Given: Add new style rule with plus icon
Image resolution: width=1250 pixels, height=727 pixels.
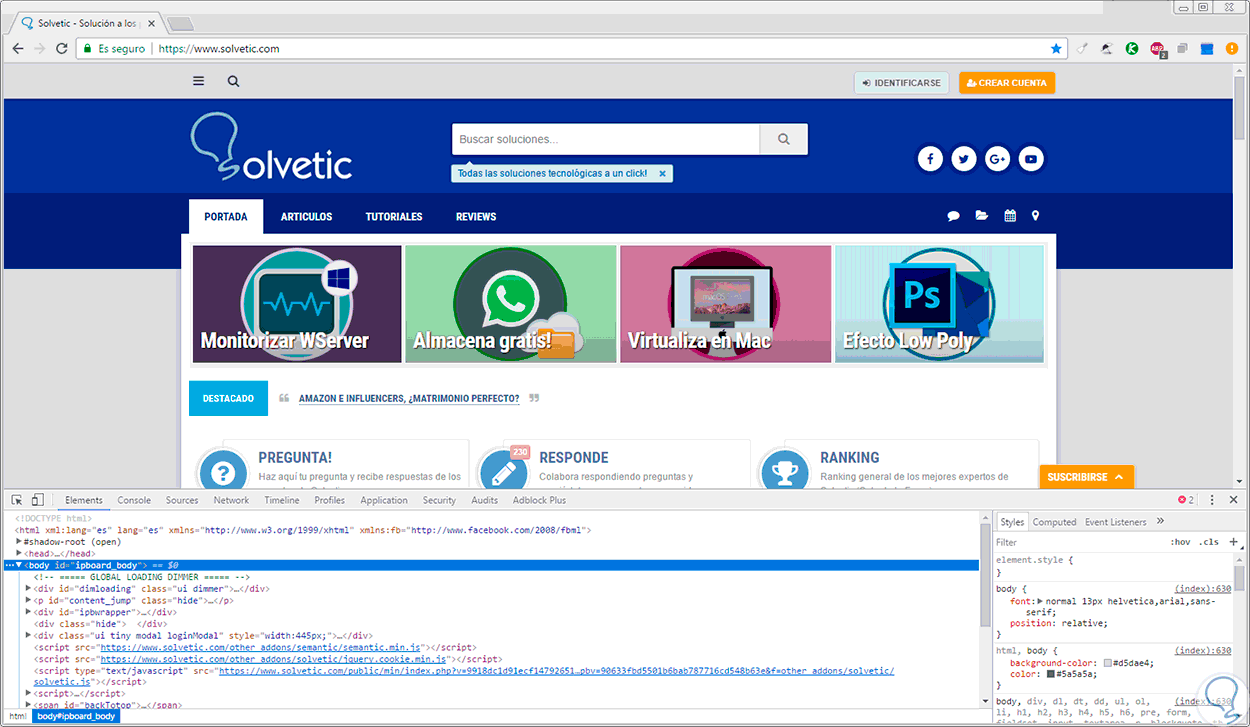Looking at the screenshot, I should coord(1233,542).
